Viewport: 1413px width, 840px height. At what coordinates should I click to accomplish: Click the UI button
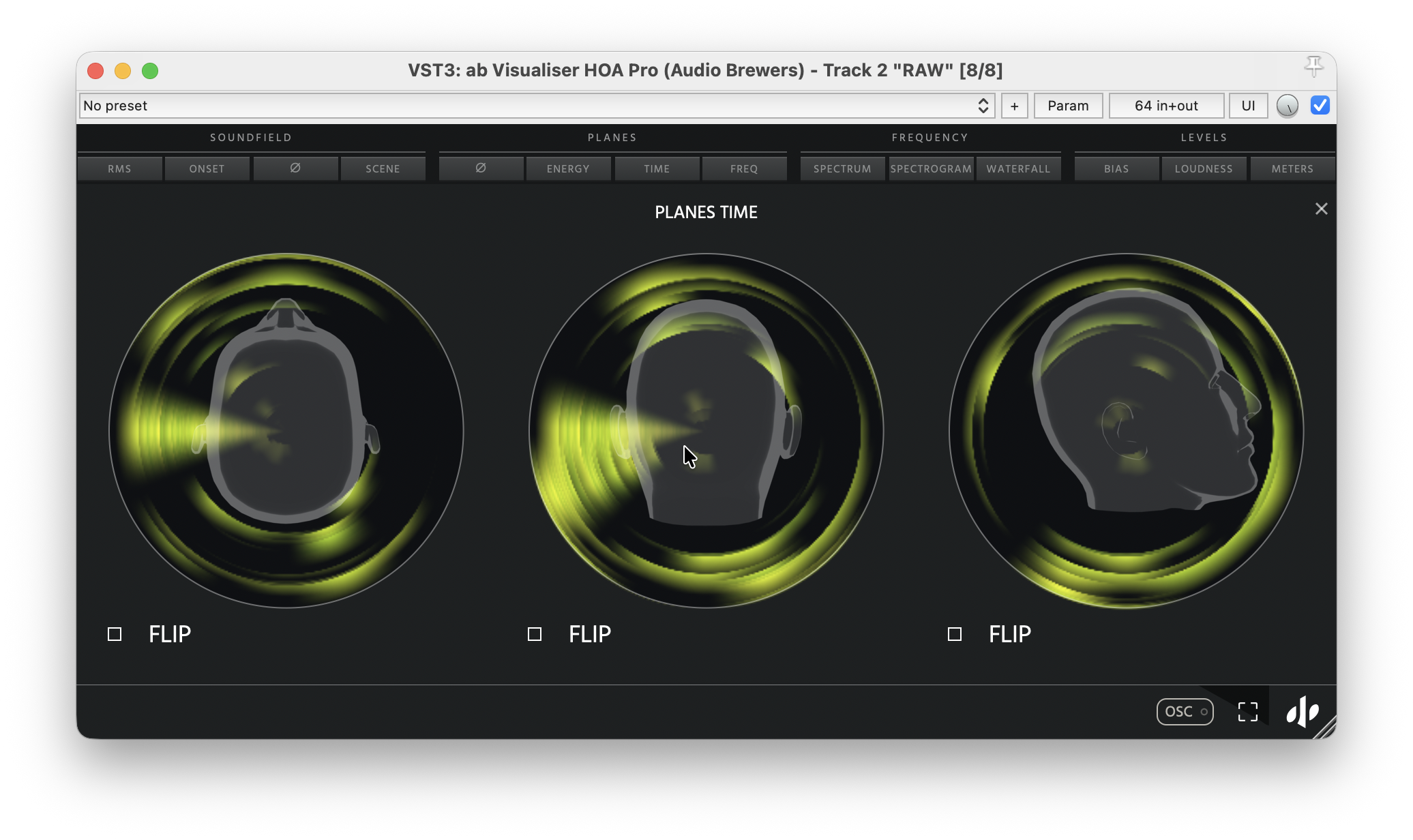tap(1248, 106)
